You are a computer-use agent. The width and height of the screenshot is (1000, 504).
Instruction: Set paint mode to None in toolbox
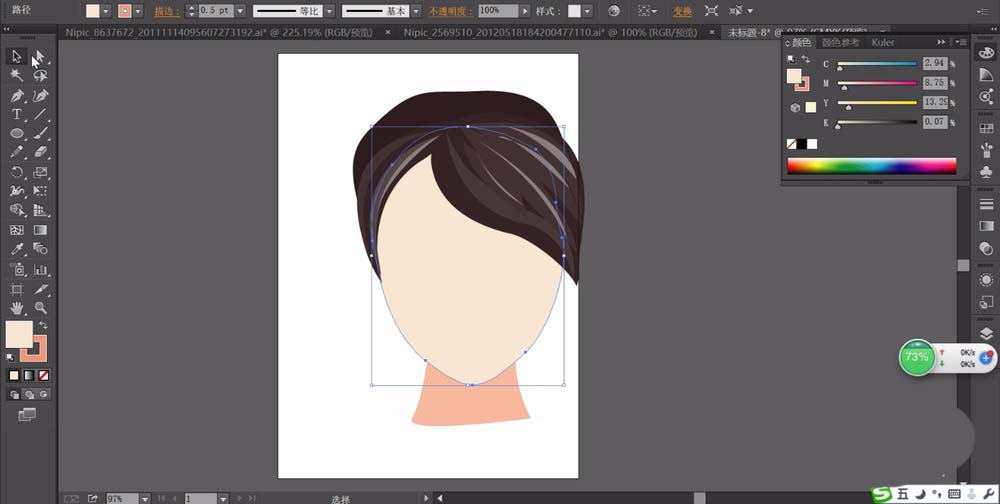coord(43,376)
